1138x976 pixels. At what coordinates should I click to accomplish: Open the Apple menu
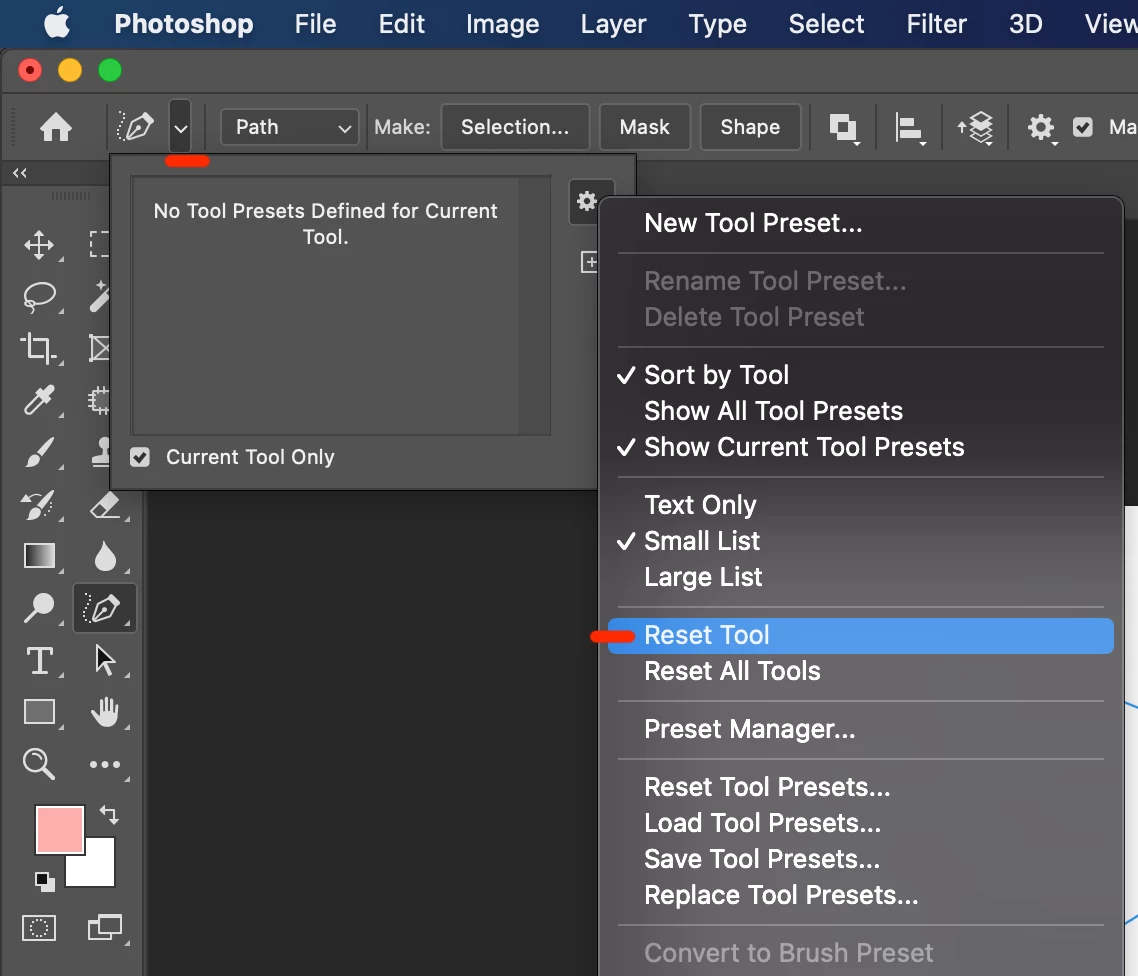57,23
